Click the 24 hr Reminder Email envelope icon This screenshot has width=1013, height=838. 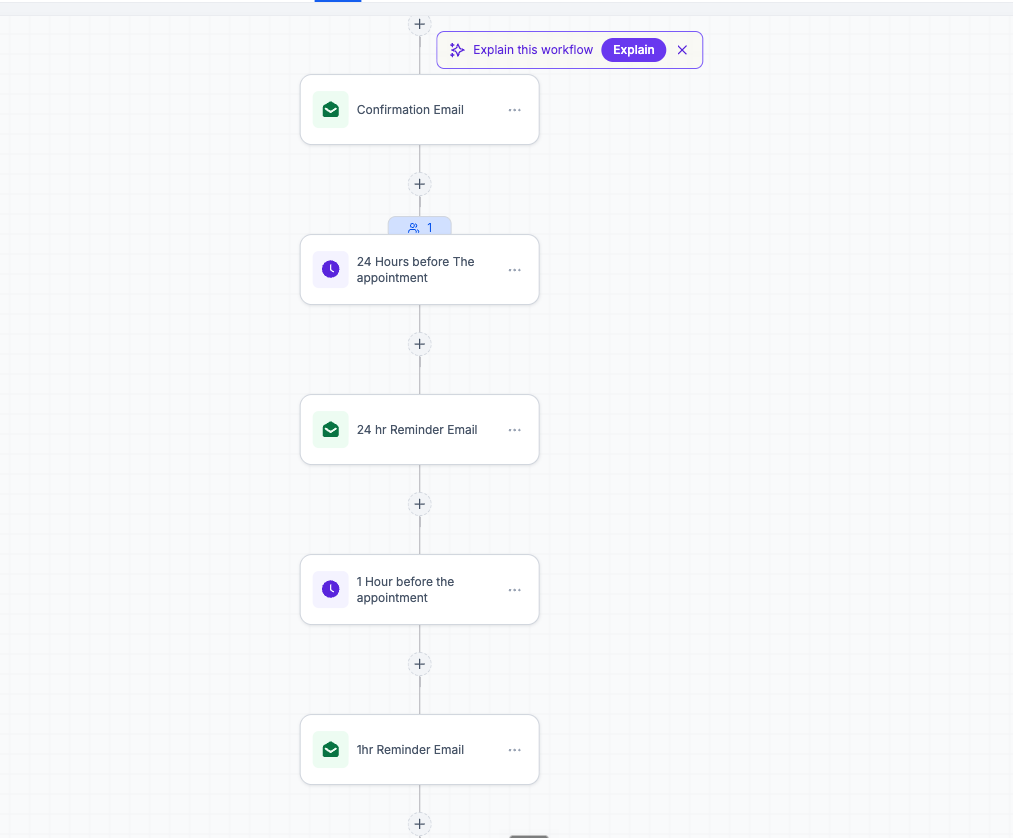click(330, 430)
